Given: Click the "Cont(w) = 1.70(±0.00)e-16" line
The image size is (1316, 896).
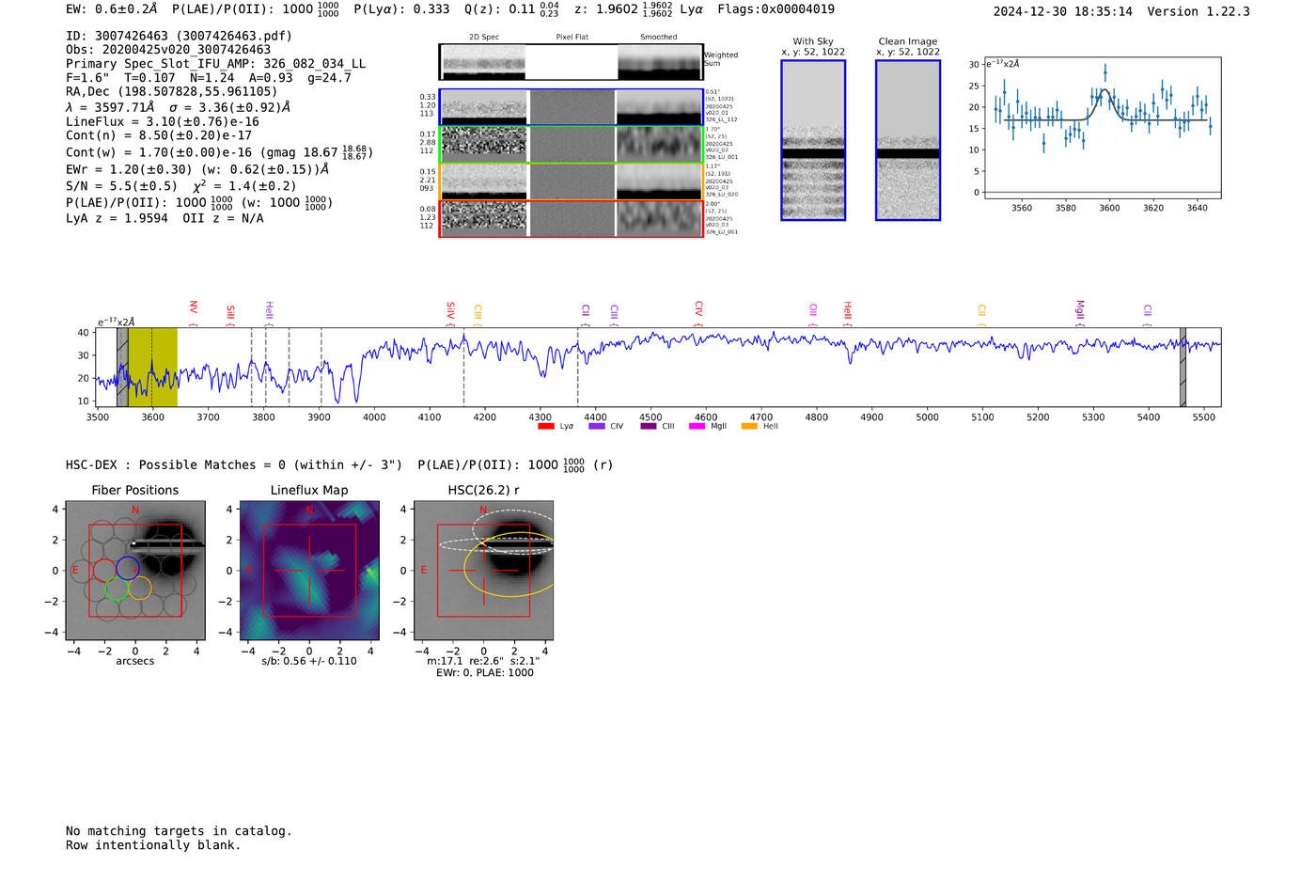Looking at the screenshot, I should (x=219, y=151).
